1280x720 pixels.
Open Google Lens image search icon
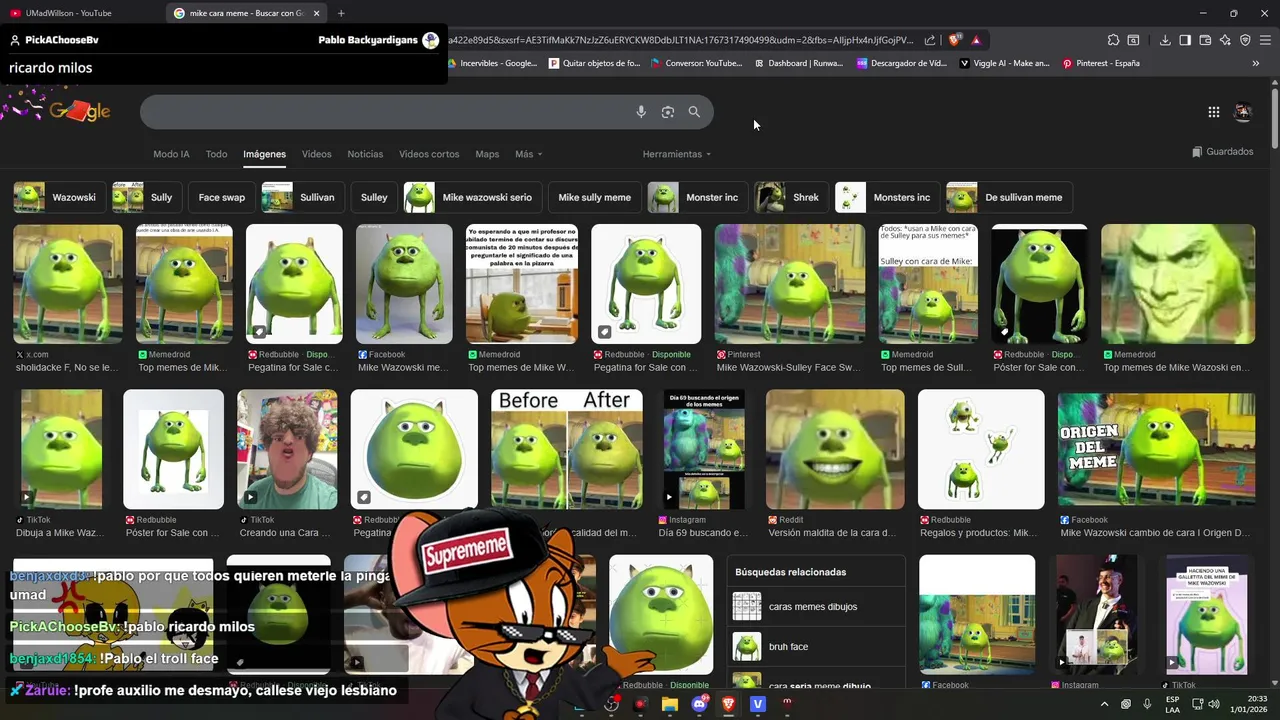668,112
